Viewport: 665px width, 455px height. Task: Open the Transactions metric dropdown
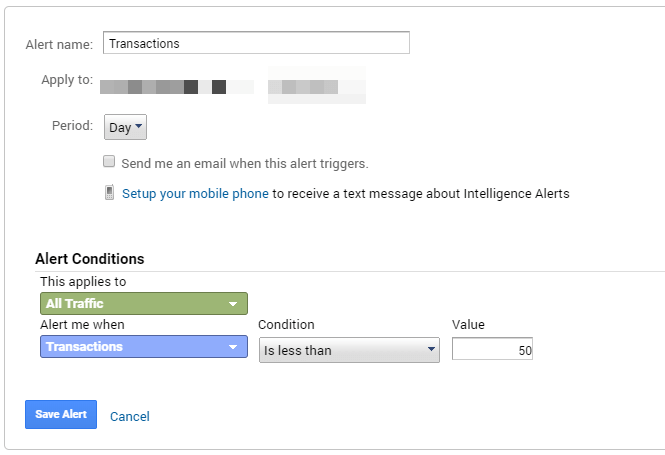(144, 347)
